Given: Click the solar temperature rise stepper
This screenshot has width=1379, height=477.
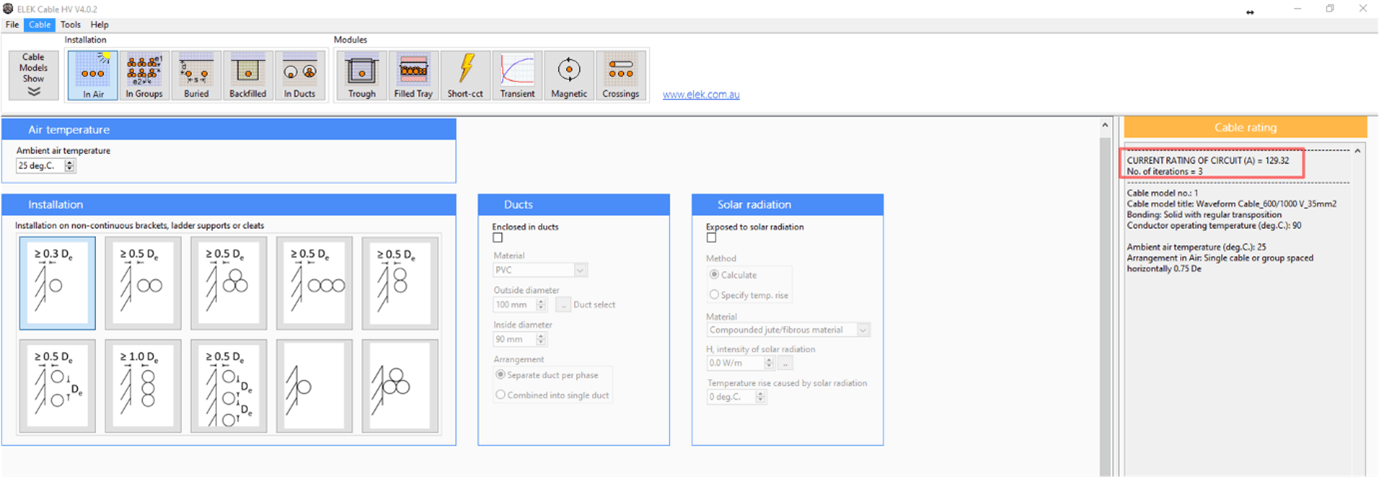Looking at the screenshot, I should tap(760, 397).
